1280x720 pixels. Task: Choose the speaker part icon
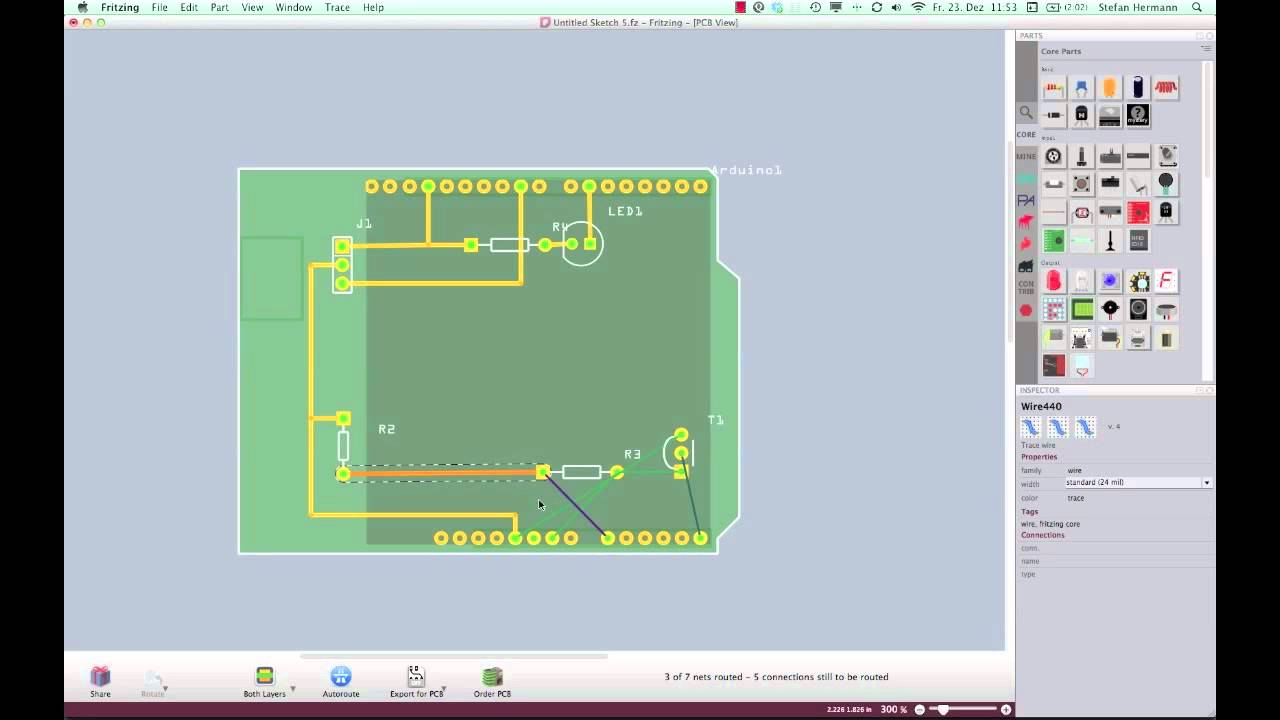1138,310
